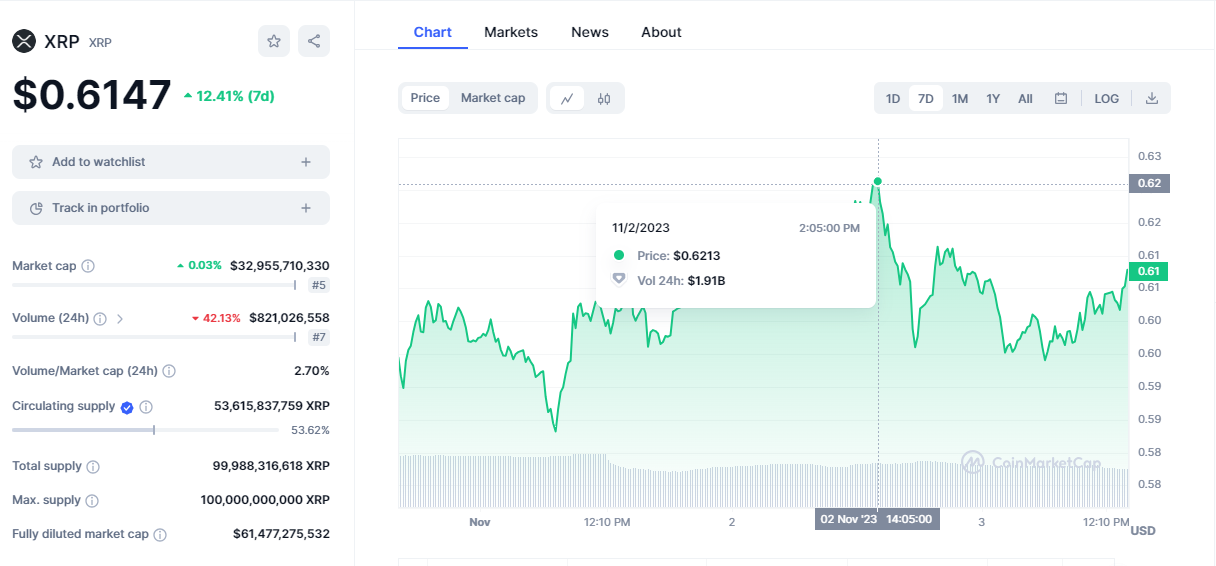This screenshot has height=566, width=1216.
Task: Enable LOG scale on chart
Action: pos(1107,98)
